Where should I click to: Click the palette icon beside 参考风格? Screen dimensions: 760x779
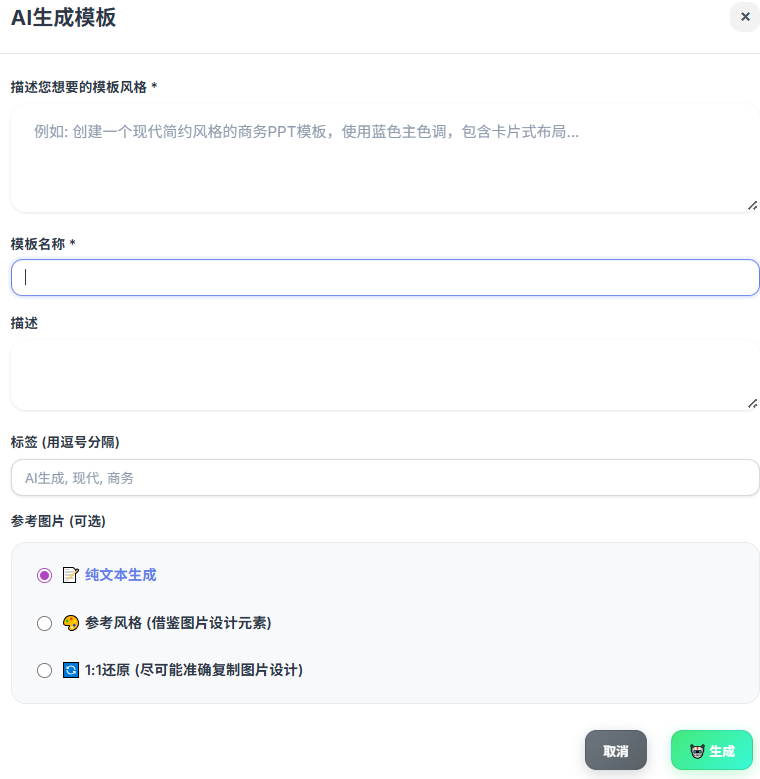pyautogui.click(x=71, y=623)
